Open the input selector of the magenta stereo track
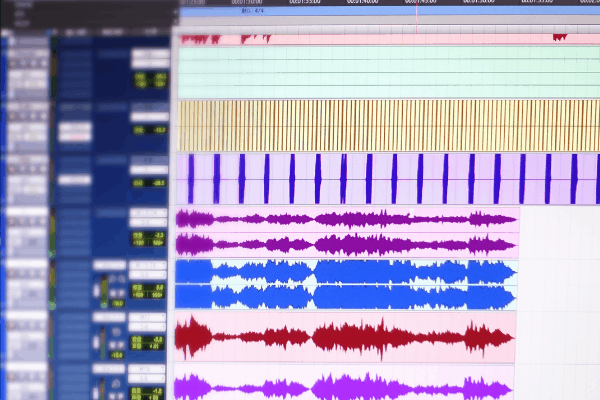Screen dimensions: 600x400 [x=148, y=212]
